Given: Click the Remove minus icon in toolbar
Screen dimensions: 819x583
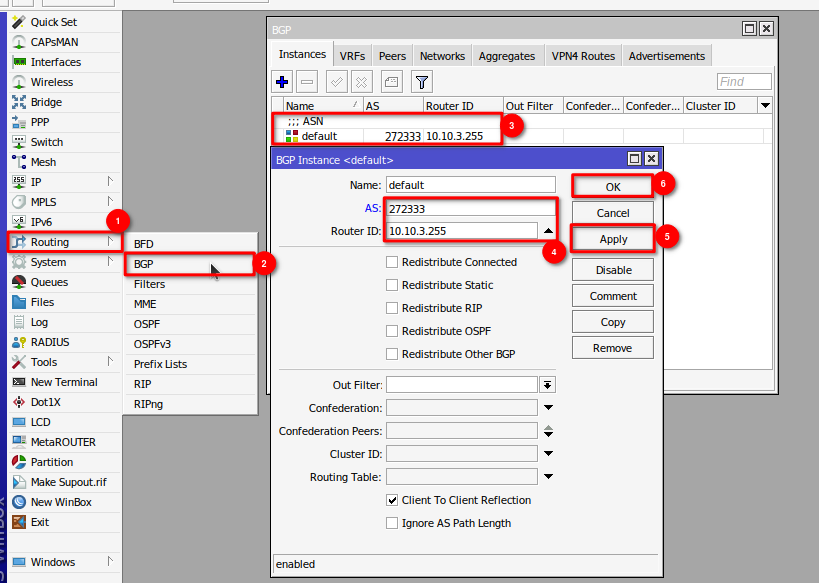Looking at the screenshot, I should 308,82.
